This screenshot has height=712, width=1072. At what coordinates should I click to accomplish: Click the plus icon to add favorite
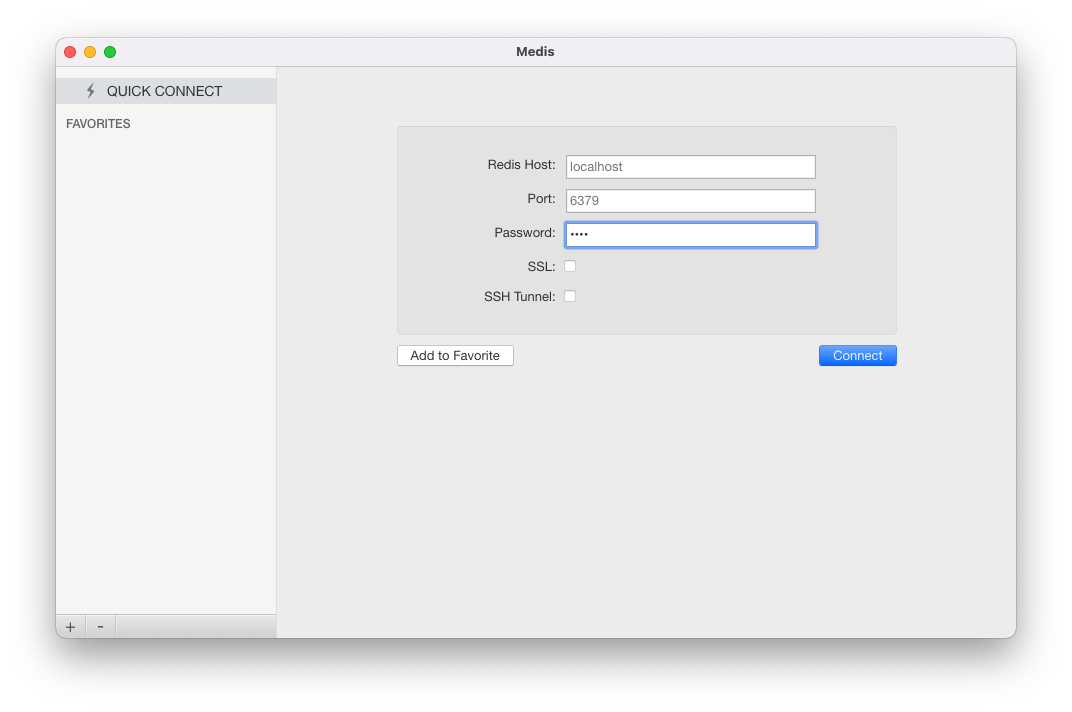70,627
